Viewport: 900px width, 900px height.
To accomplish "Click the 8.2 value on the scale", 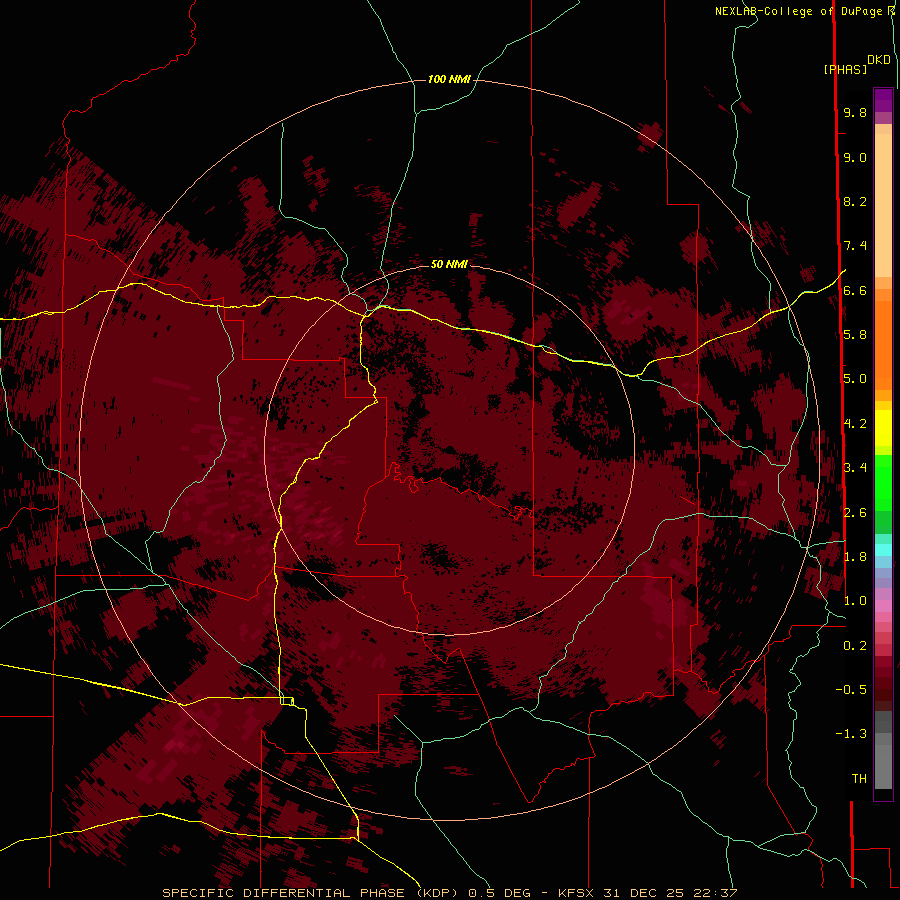I will point(855,201).
